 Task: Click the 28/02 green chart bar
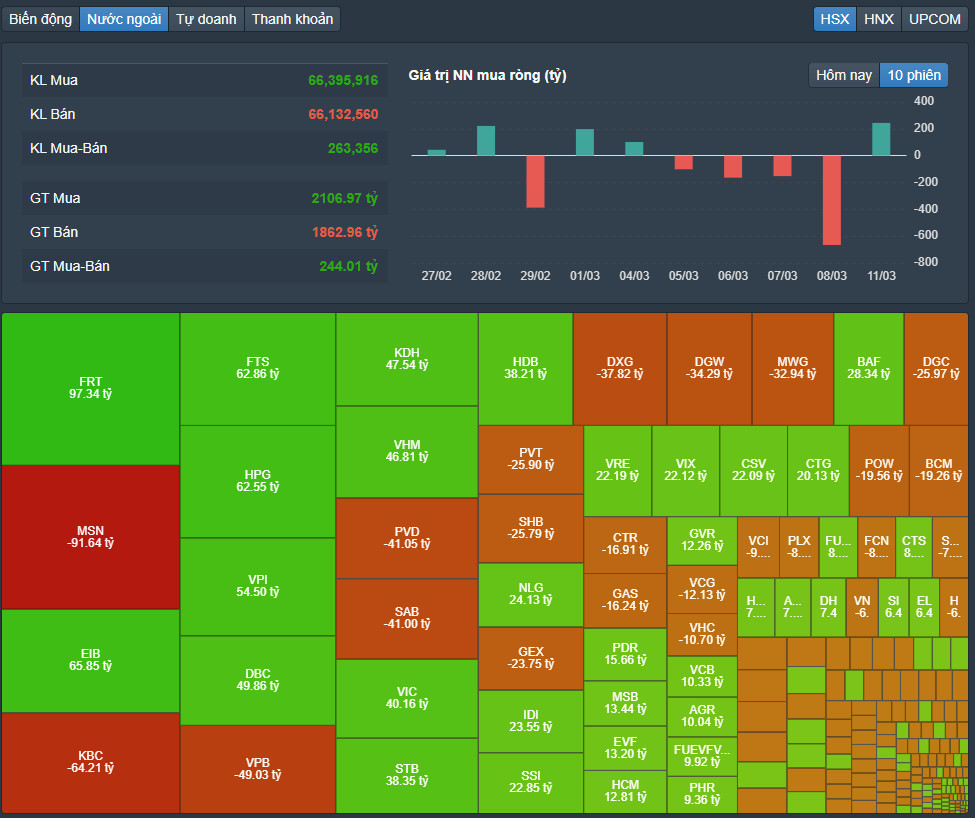pyautogui.click(x=486, y=140)
